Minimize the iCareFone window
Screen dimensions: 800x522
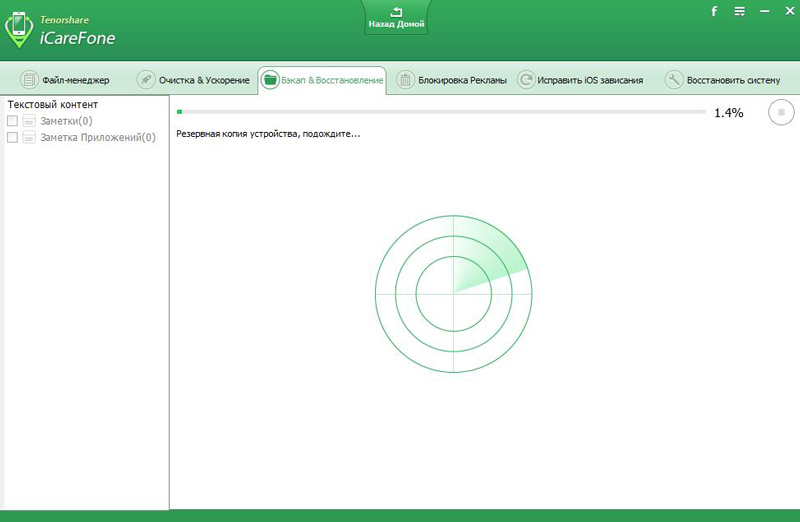point(764,11)
